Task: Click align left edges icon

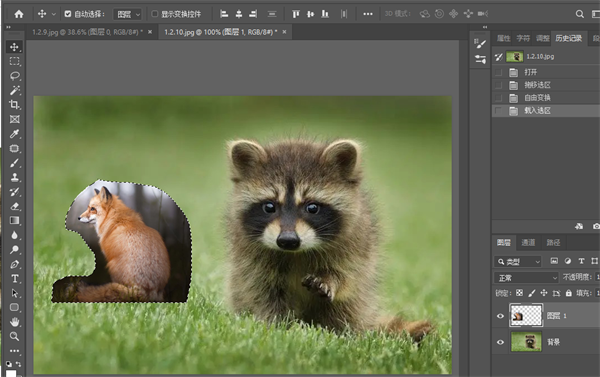Action: 224,14
